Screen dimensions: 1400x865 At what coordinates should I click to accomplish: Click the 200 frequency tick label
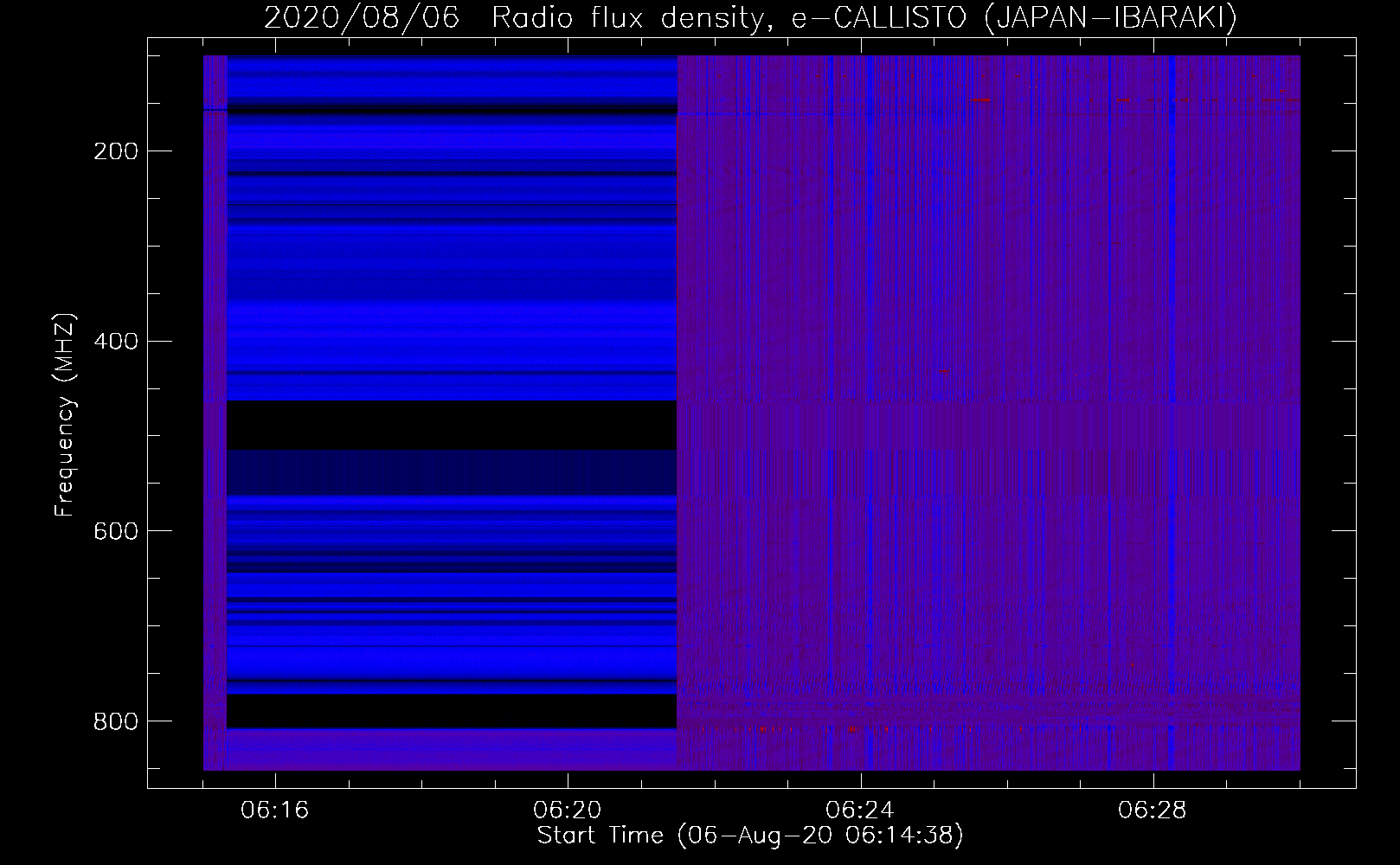tap(115, 151)
